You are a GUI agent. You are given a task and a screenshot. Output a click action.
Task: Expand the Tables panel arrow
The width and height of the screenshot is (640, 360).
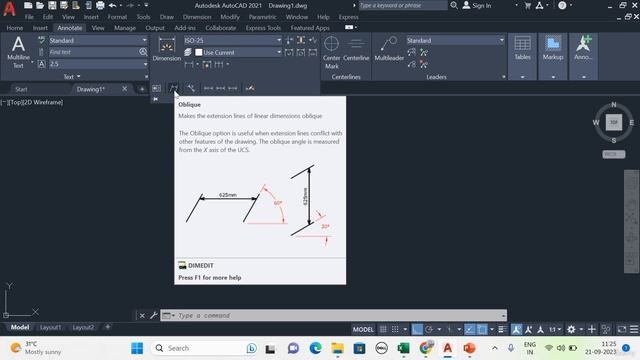tap(522, 77)
